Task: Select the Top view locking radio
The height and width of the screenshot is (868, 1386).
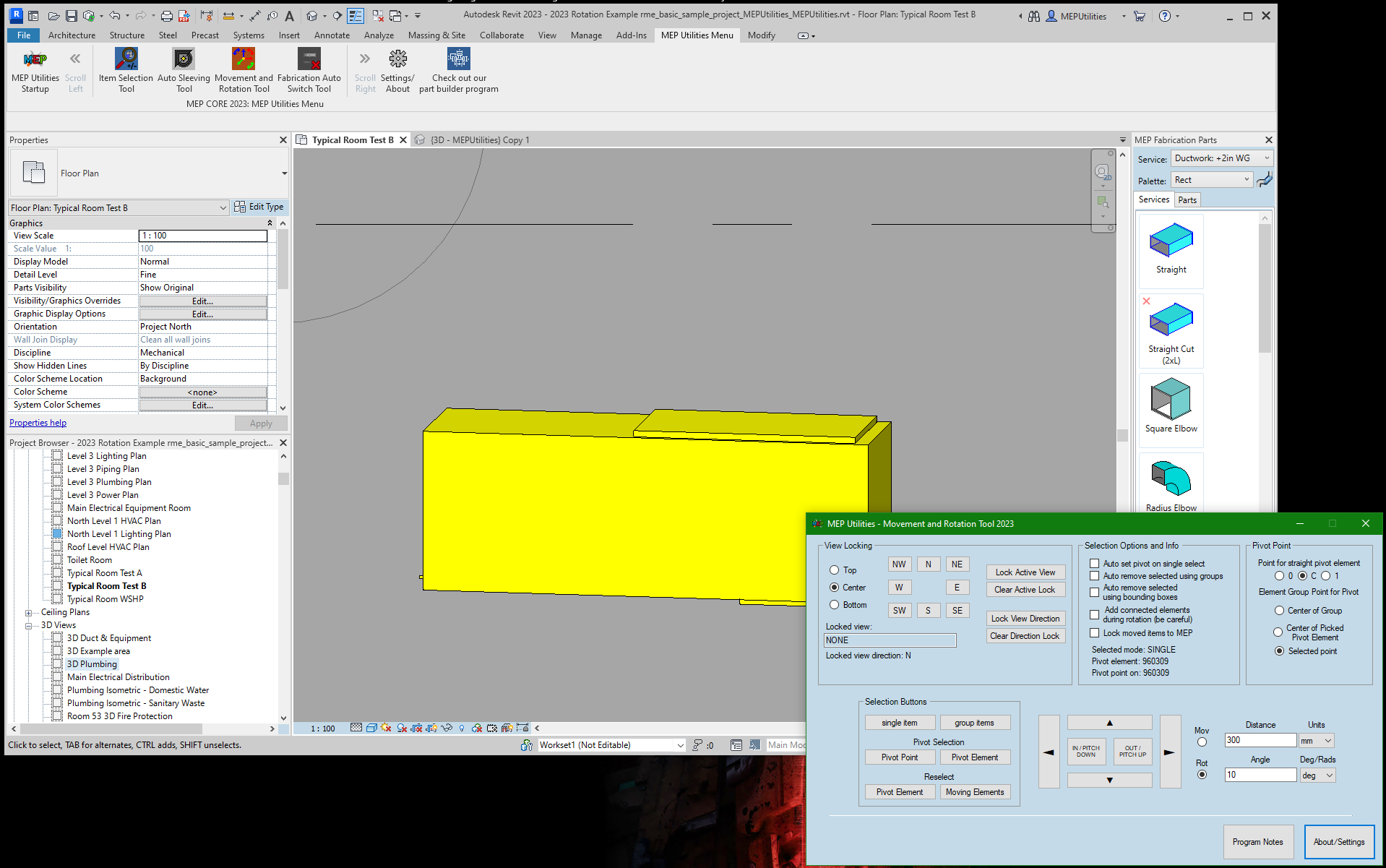Action: coord(835,570)
